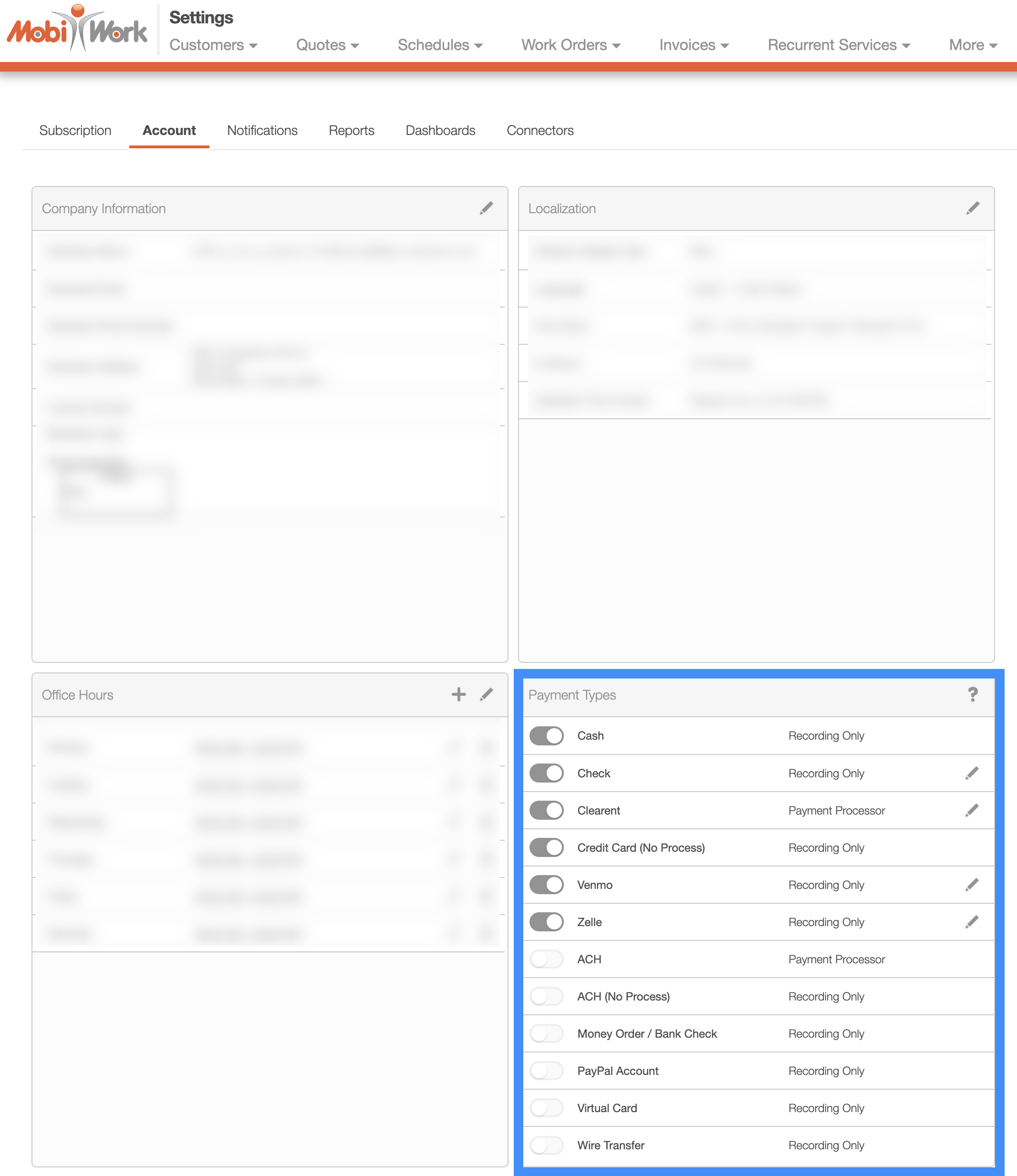
Task: Enable the ACH payment processor toggle
Action: pyautogui.click(x=546, y=960)
